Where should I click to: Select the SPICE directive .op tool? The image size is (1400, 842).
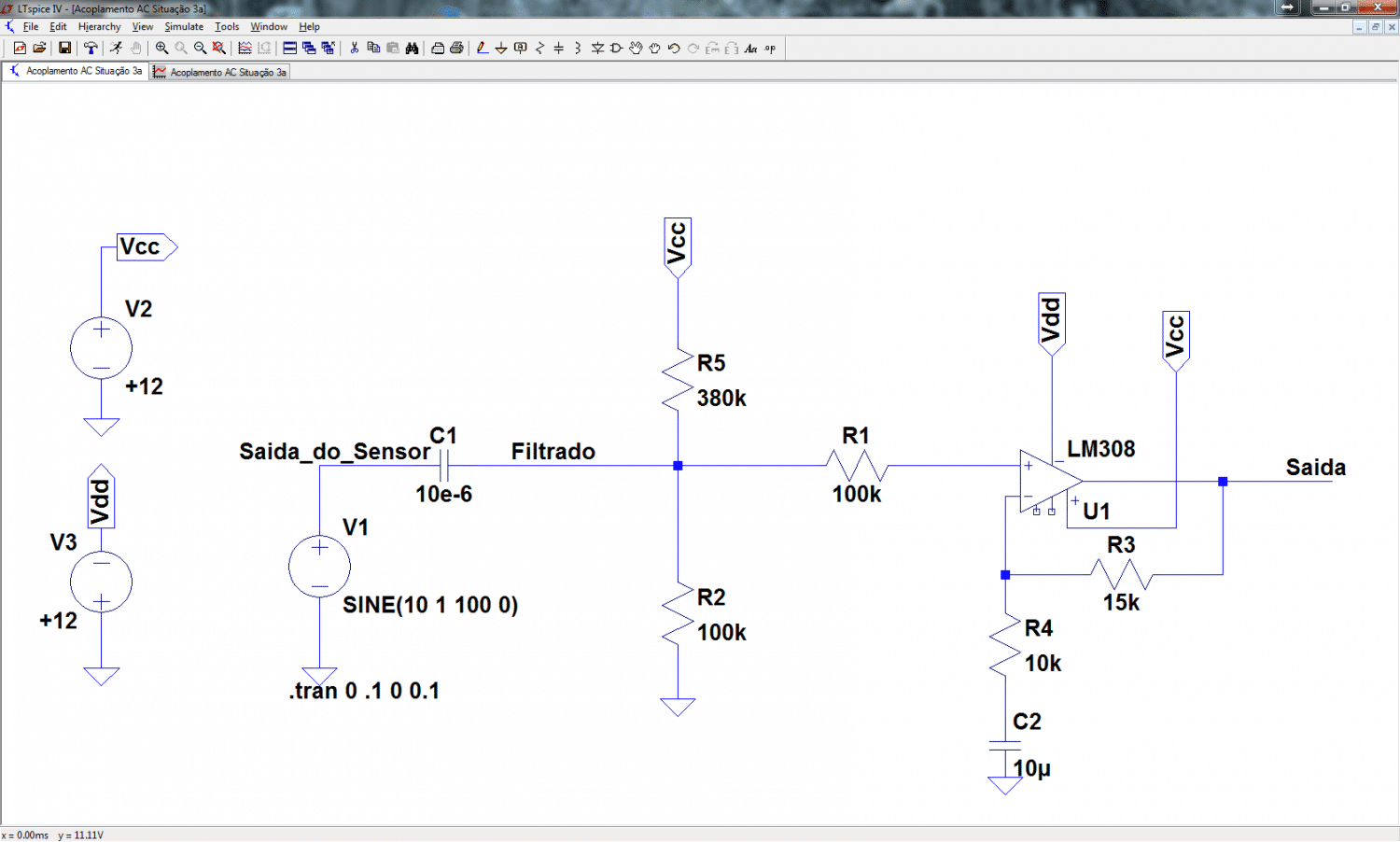pyautogui.click(x=770, y=48)
